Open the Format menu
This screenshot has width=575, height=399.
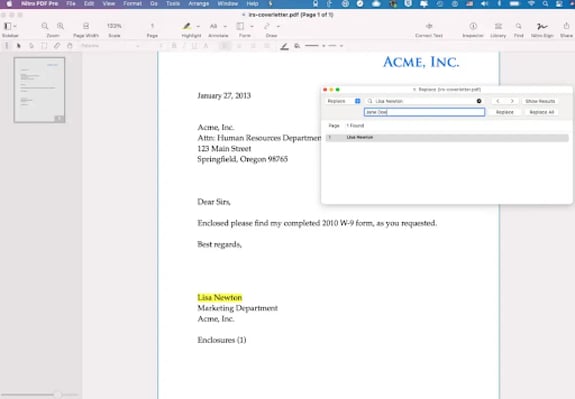tap(132, 4)
